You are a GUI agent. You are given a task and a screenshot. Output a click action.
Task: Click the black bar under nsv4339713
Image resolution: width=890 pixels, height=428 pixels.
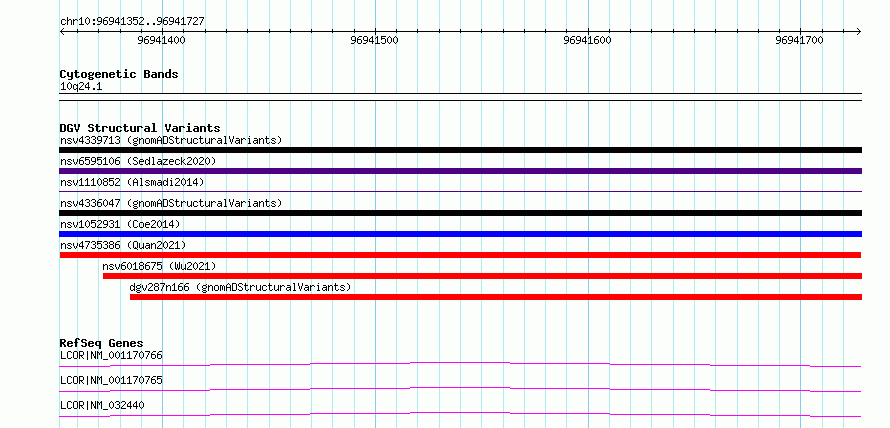pos(460,150)
